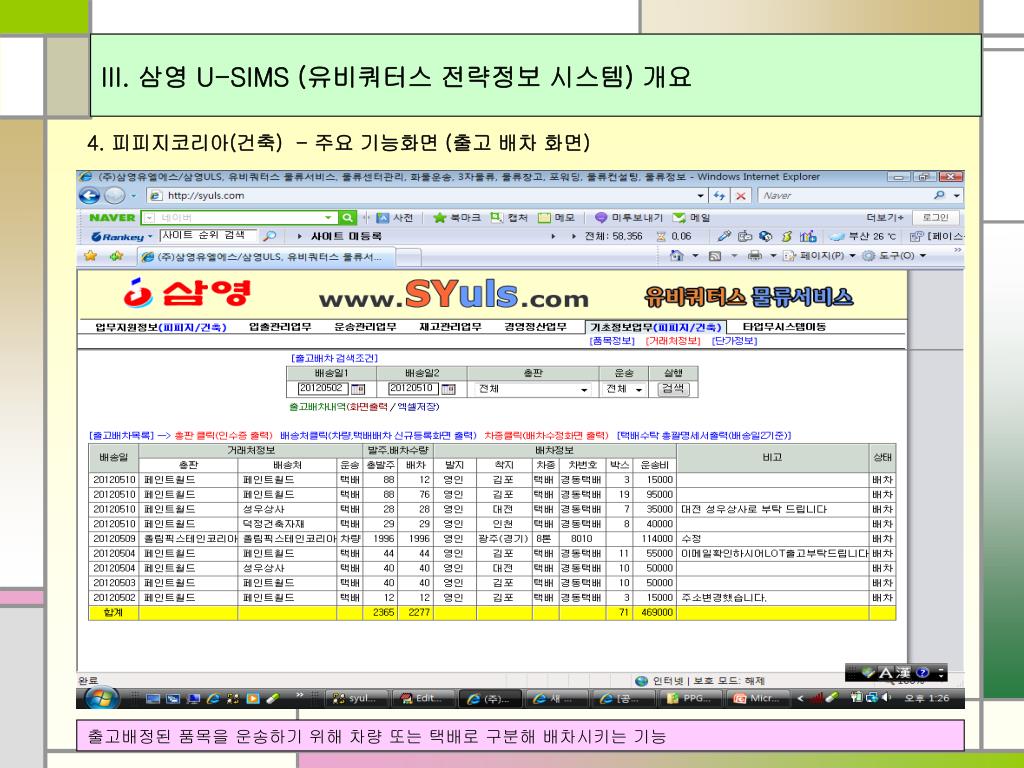Click the browser Forward arrow button

click(x=114, y=195)
